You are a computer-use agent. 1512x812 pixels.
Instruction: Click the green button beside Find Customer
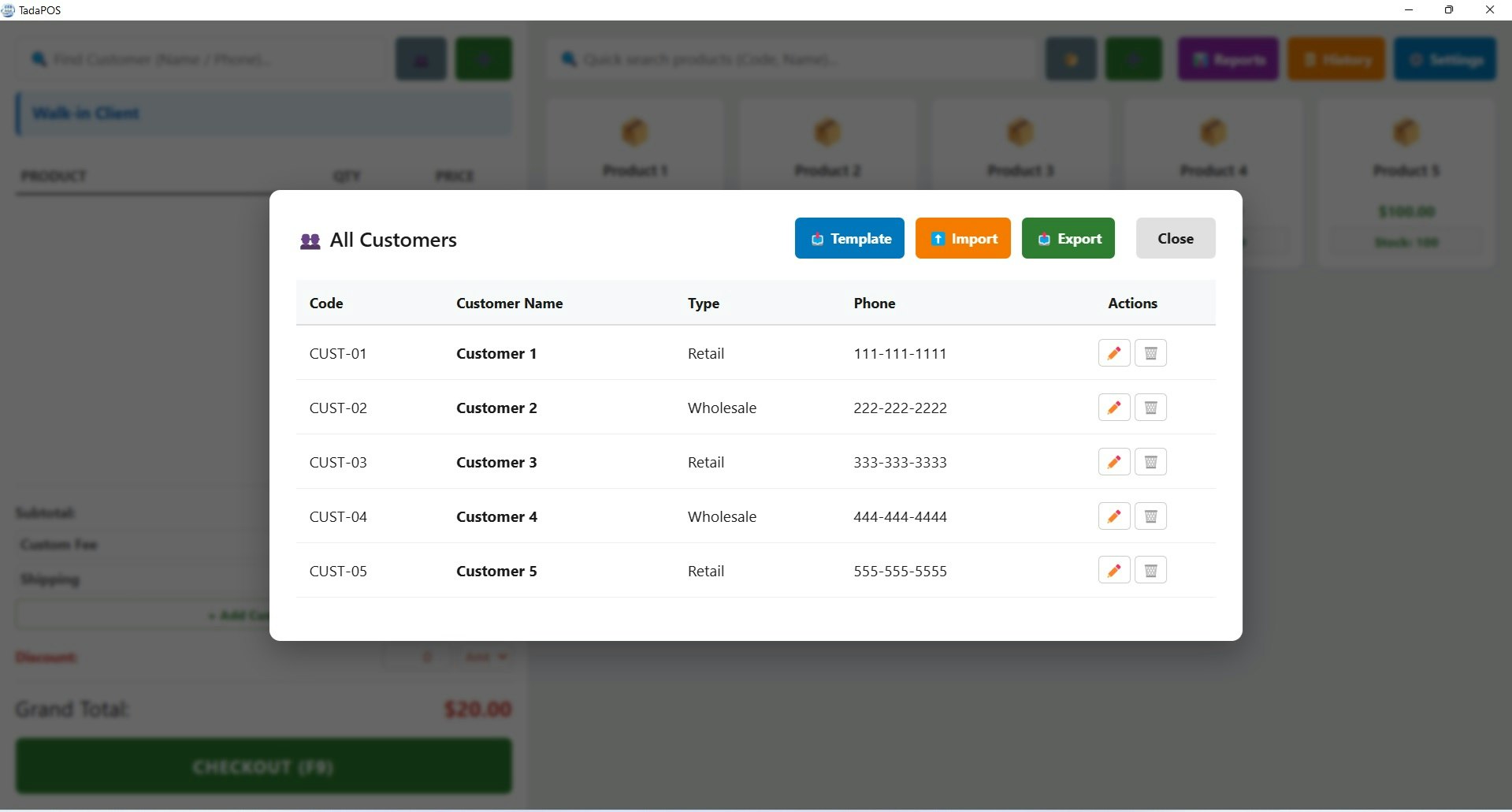(484, 59)
